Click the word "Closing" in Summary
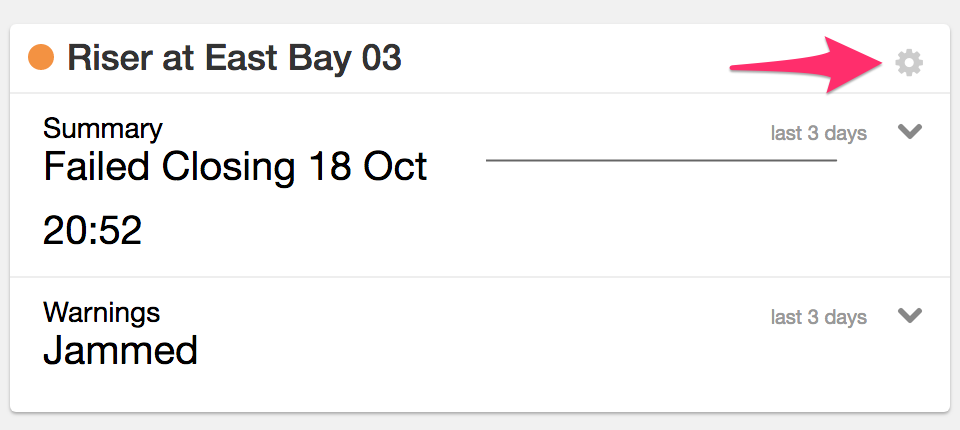Screen dimensions: 960x430 pos(222,168)
